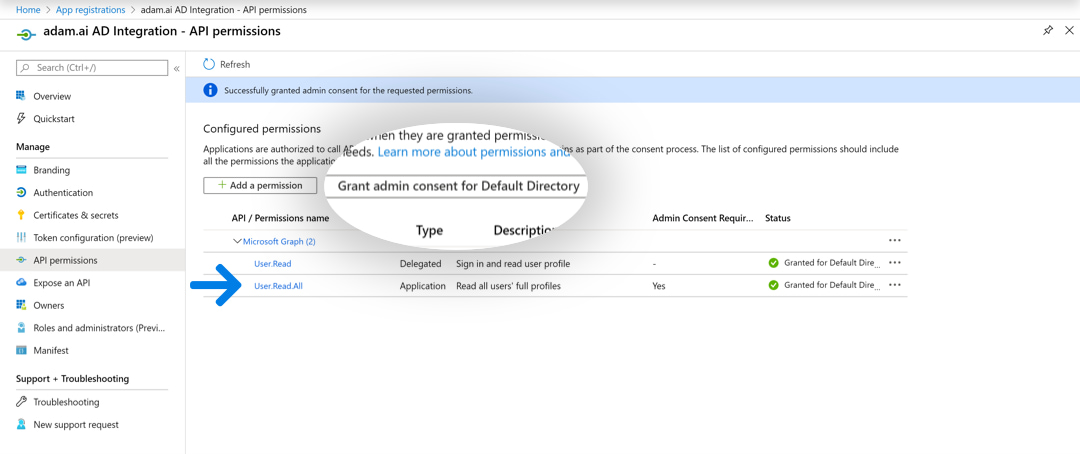Click the New support request icon
Screen dimensions: 1080x454
click(21, 424)
